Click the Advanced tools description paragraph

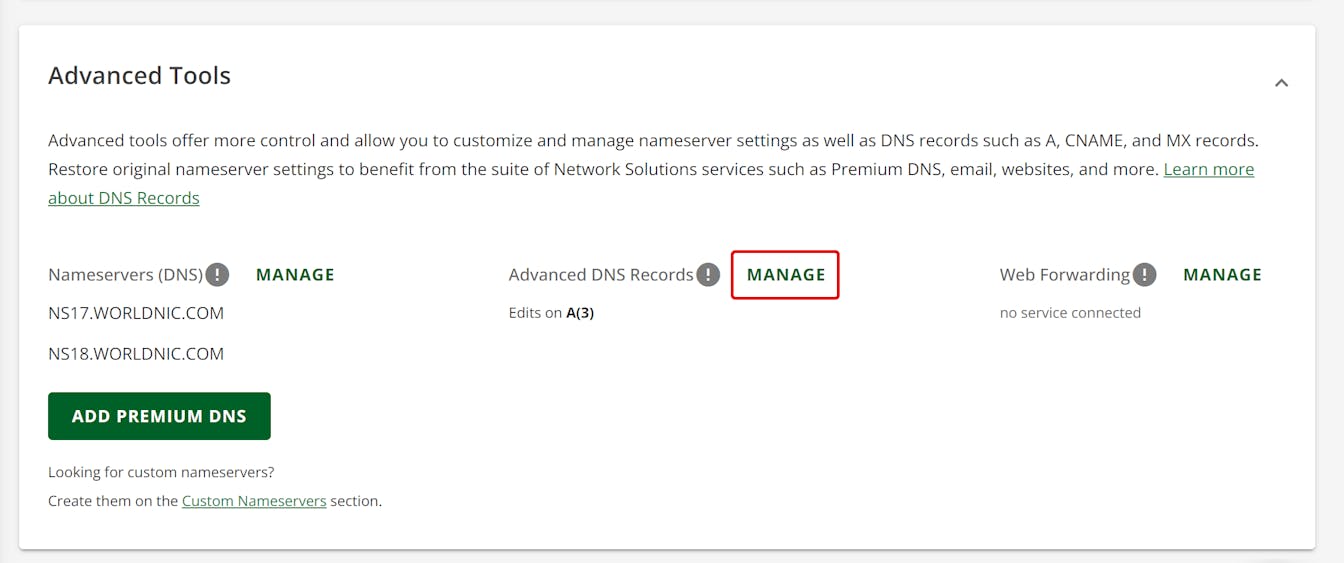[x=600, y=141]
